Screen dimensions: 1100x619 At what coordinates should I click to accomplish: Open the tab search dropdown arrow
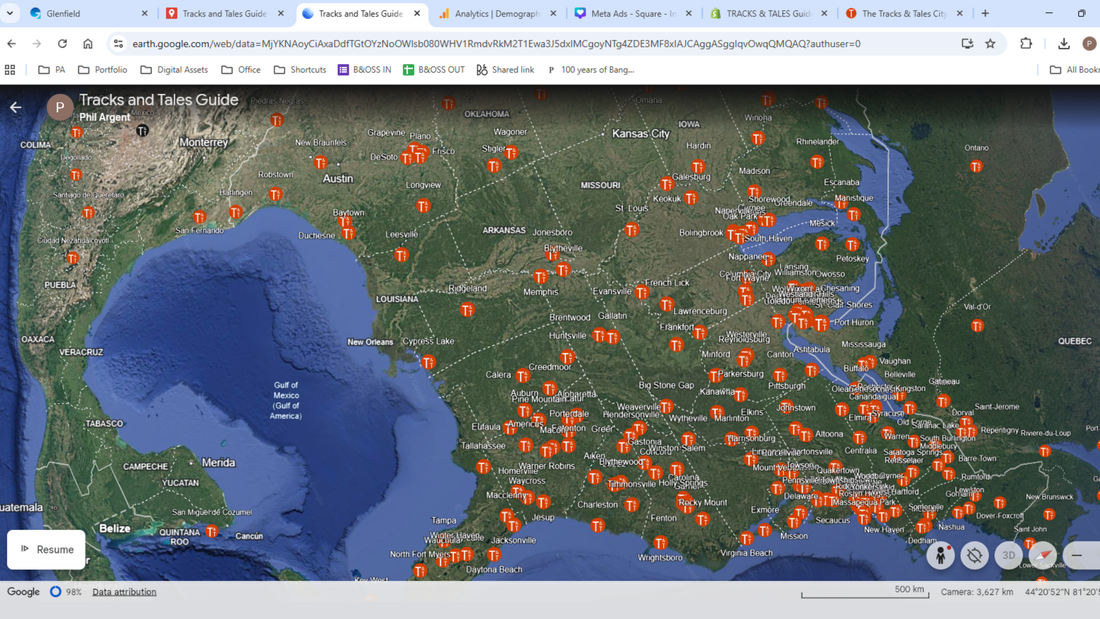(10, 14)
